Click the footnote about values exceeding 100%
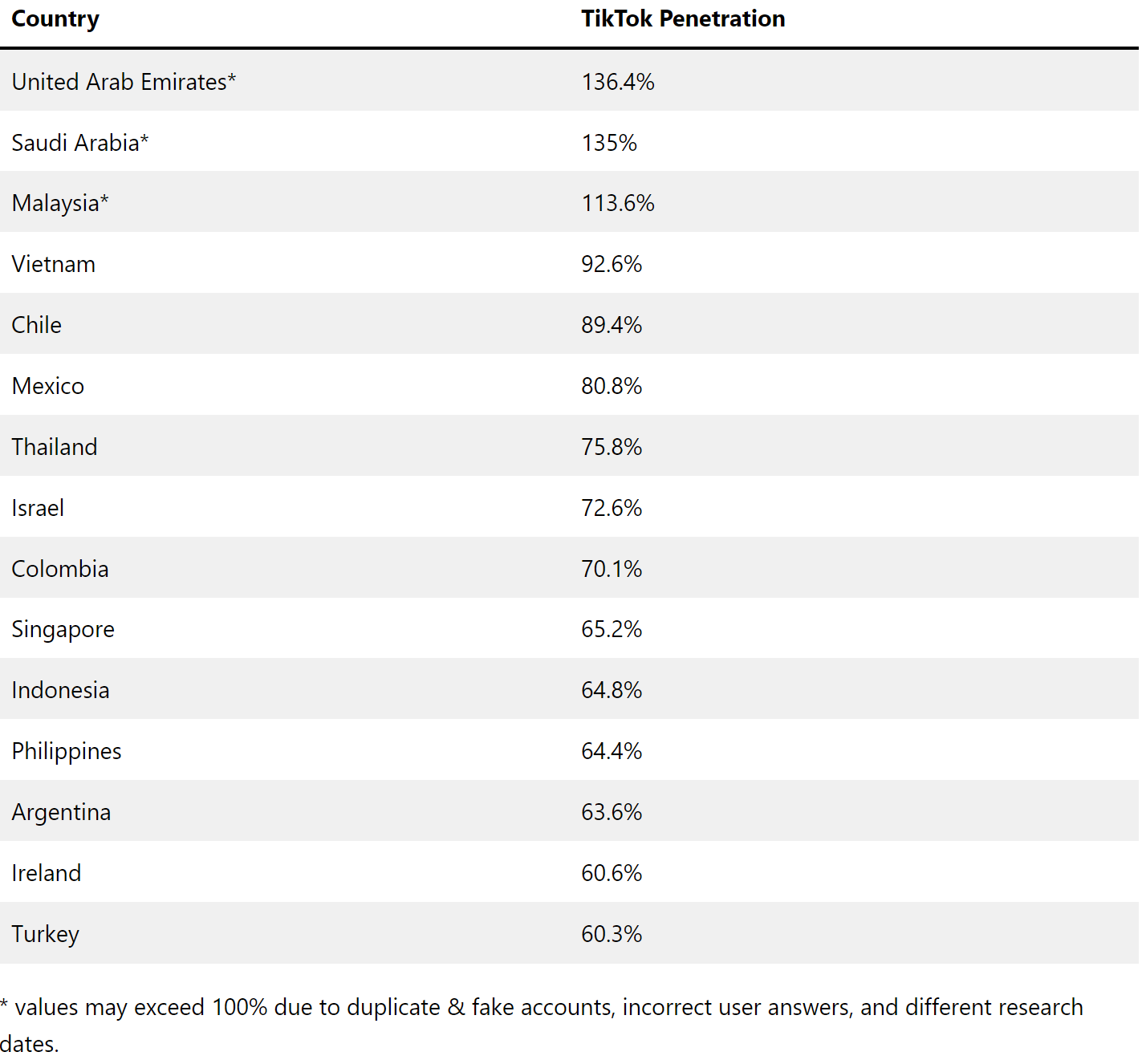This screenshot has height=1064, width=1146. tap(542, 1025)
